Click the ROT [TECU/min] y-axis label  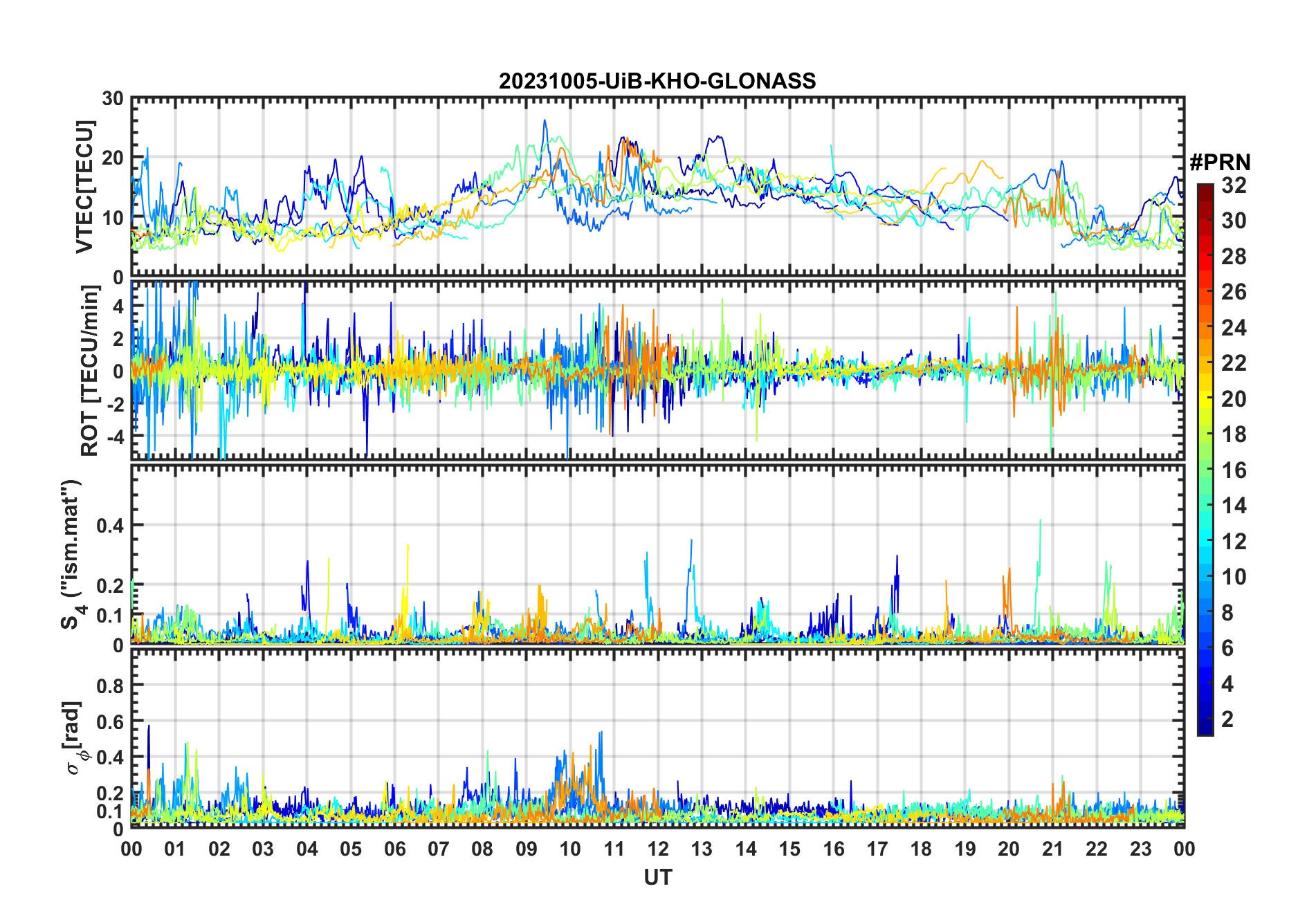pos(89,371)
